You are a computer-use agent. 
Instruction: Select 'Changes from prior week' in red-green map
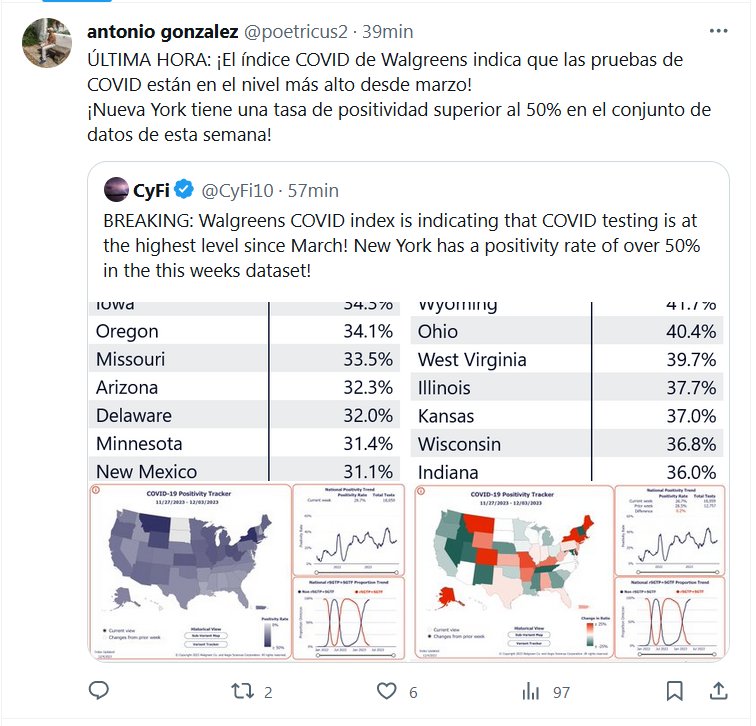[428, 638]
